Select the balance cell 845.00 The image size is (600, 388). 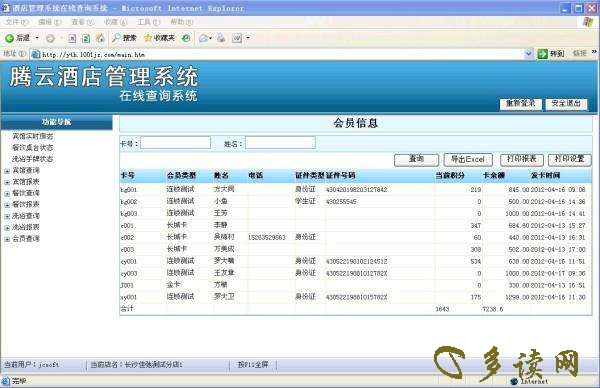pyautogui.click(x=518, y=190)
